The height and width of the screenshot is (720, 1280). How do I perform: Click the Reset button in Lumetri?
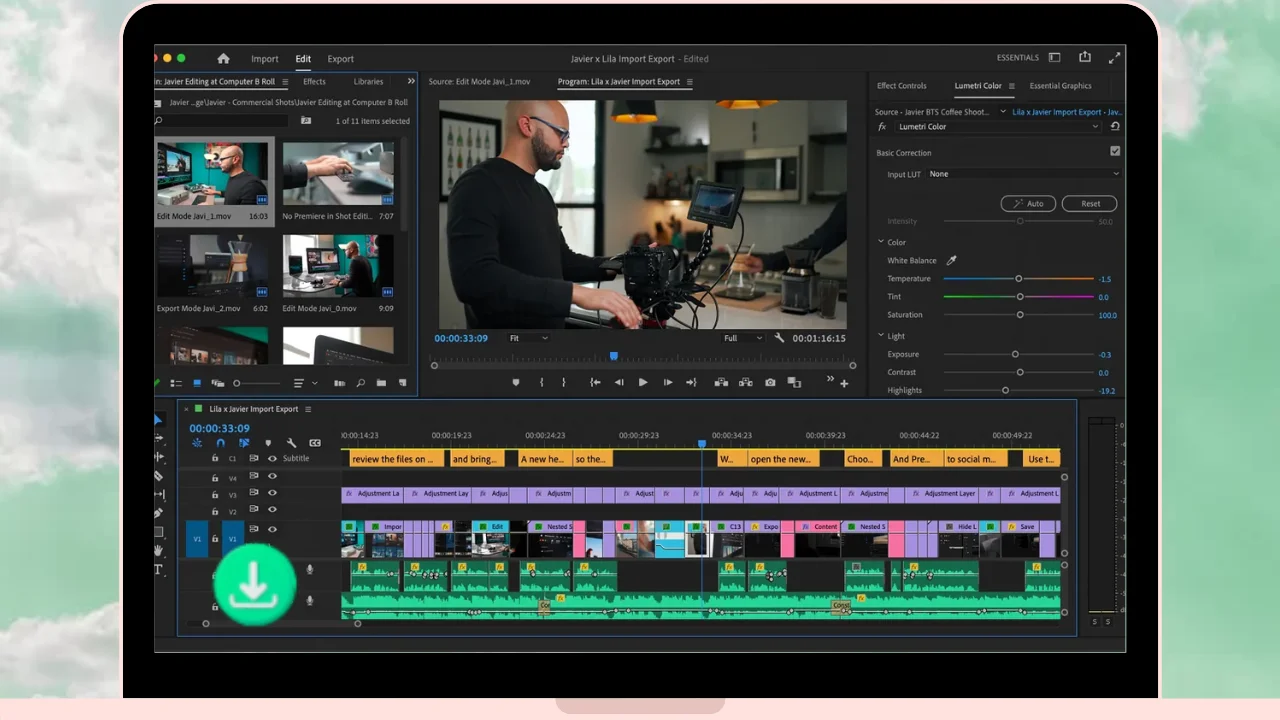1090,203
